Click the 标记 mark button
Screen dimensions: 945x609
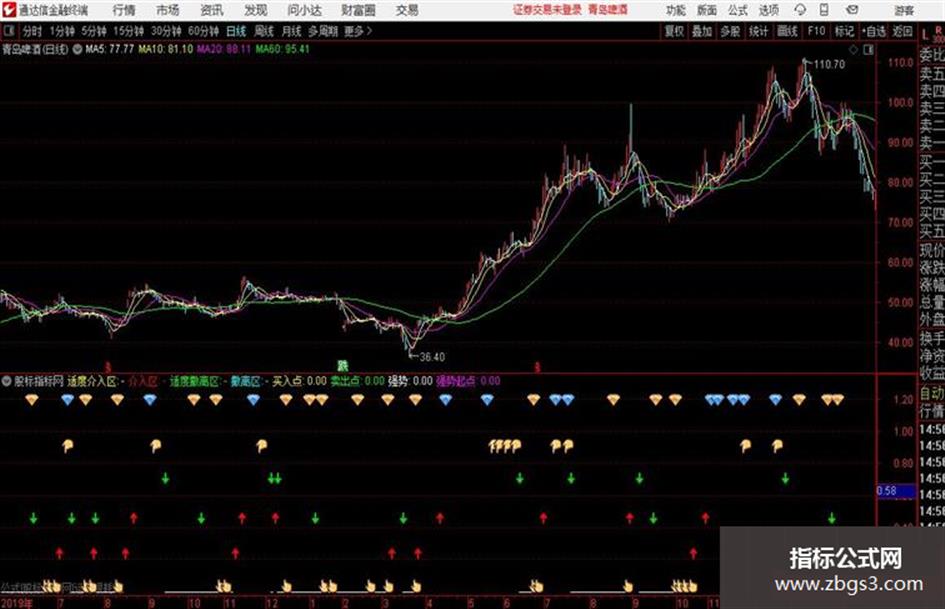click(844, 31)
